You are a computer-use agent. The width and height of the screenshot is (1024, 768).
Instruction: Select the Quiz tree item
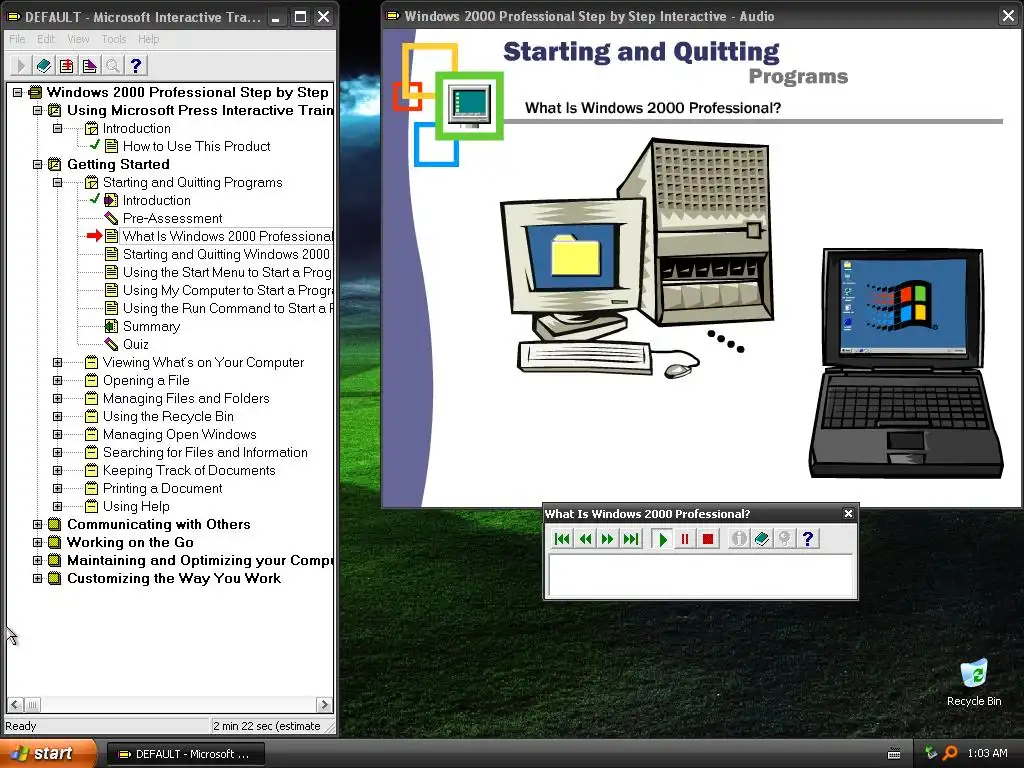pyautogui.click(x=135, y=344)
